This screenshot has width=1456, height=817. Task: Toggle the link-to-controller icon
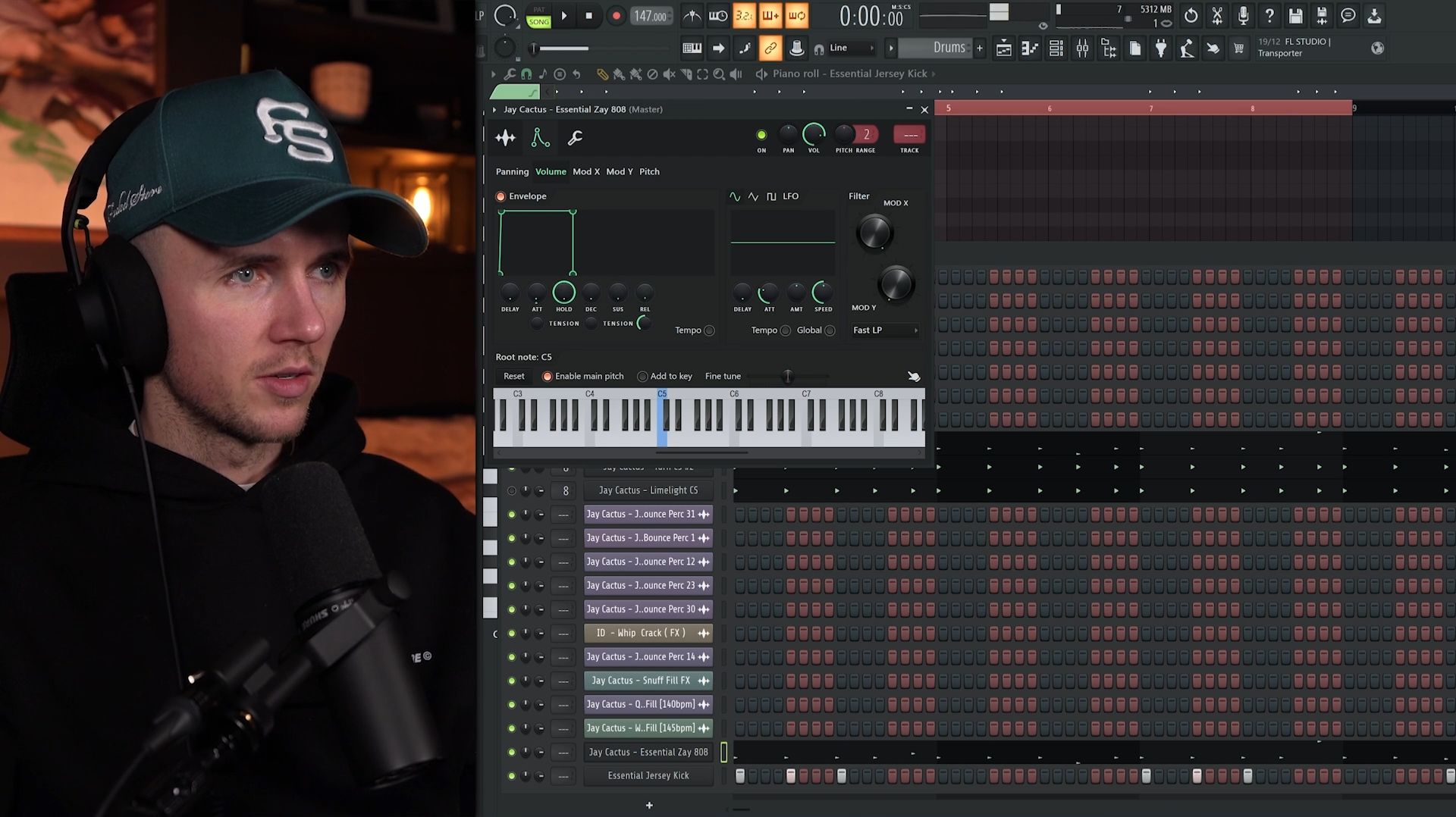click(x=770, y=49)
